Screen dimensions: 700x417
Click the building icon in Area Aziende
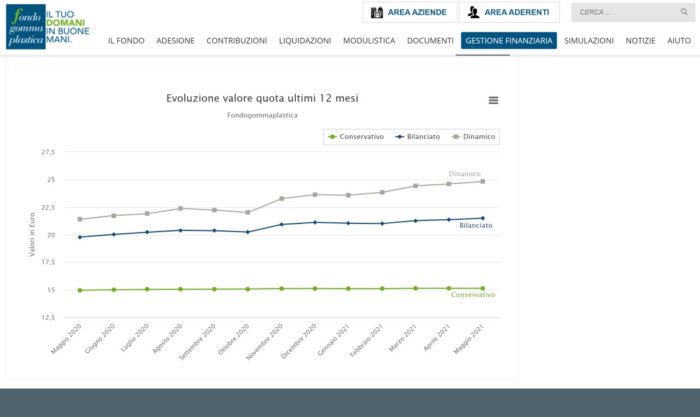click(x=377, y=13)
